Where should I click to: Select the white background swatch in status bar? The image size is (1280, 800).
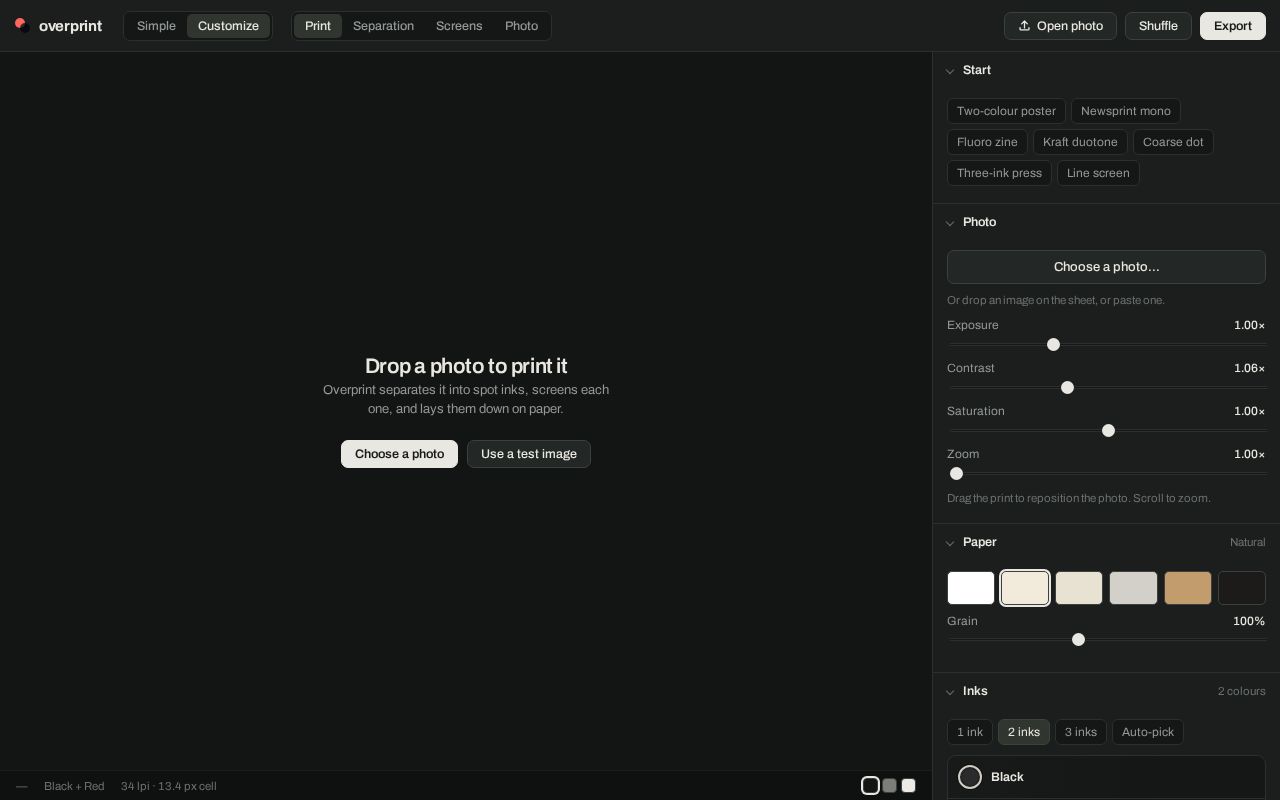coord(908,786)
